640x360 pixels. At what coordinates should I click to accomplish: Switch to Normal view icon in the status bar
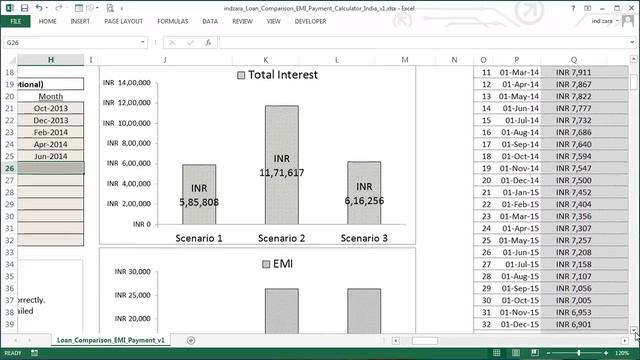click(x=496, y=353)
